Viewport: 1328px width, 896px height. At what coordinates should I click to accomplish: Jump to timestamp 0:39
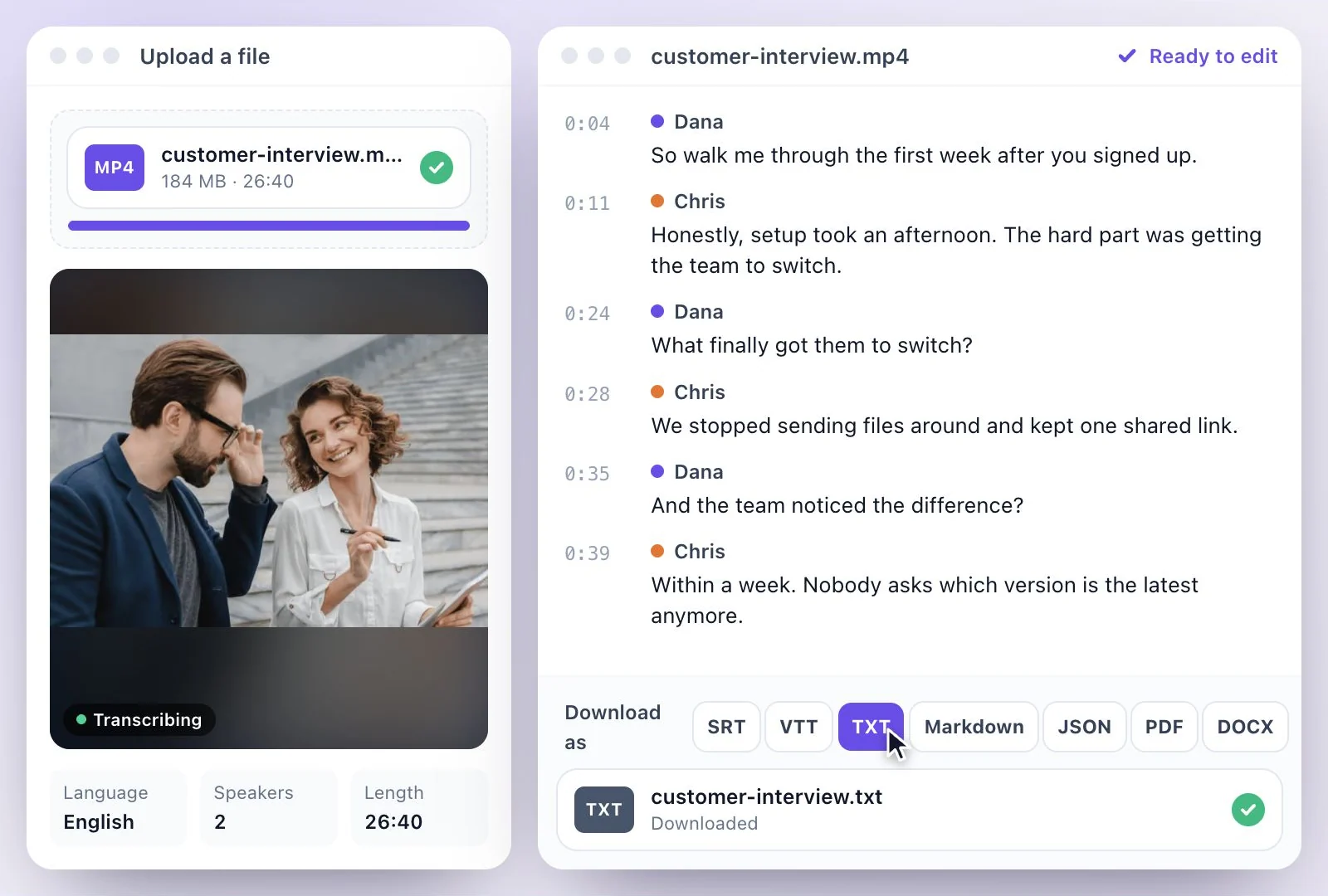click(588, 553)
